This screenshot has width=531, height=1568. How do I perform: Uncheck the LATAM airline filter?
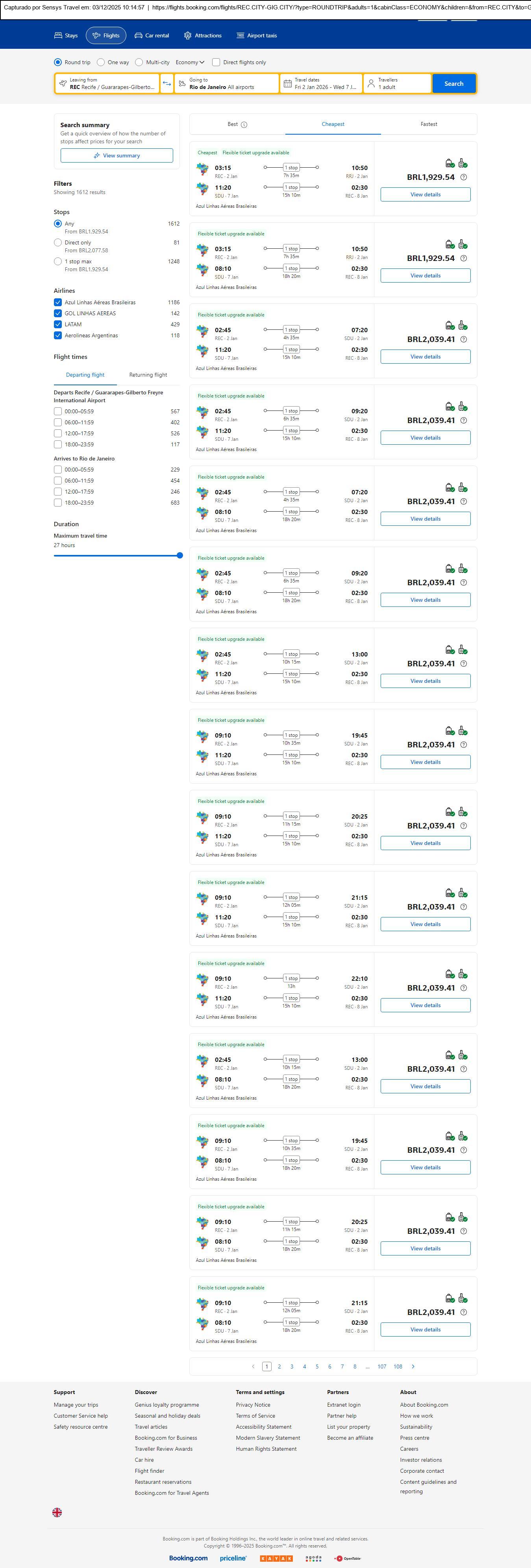tap(58, 324)
